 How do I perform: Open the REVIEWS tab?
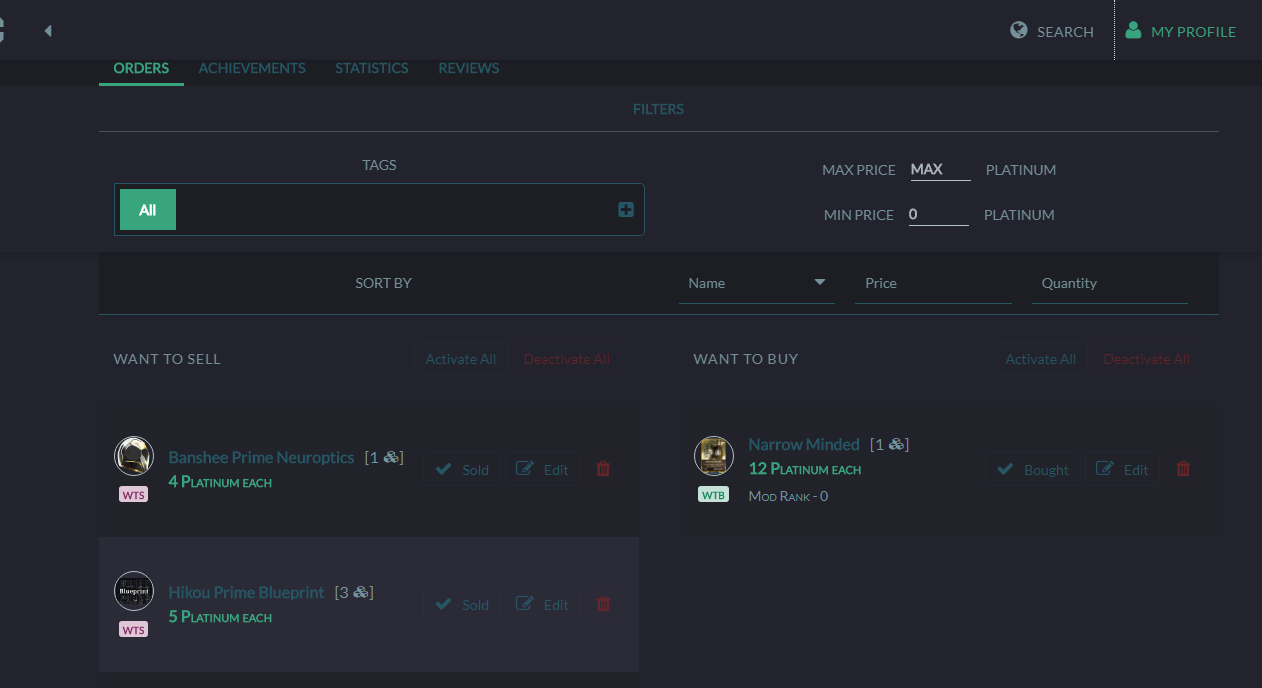(x=468, y=68)
